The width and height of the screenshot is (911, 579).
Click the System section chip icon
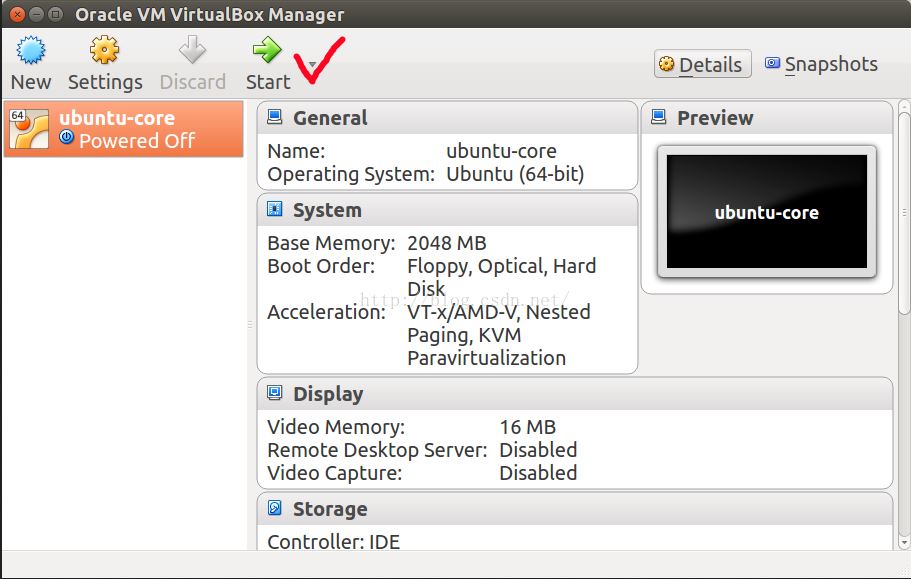[274, 210]
